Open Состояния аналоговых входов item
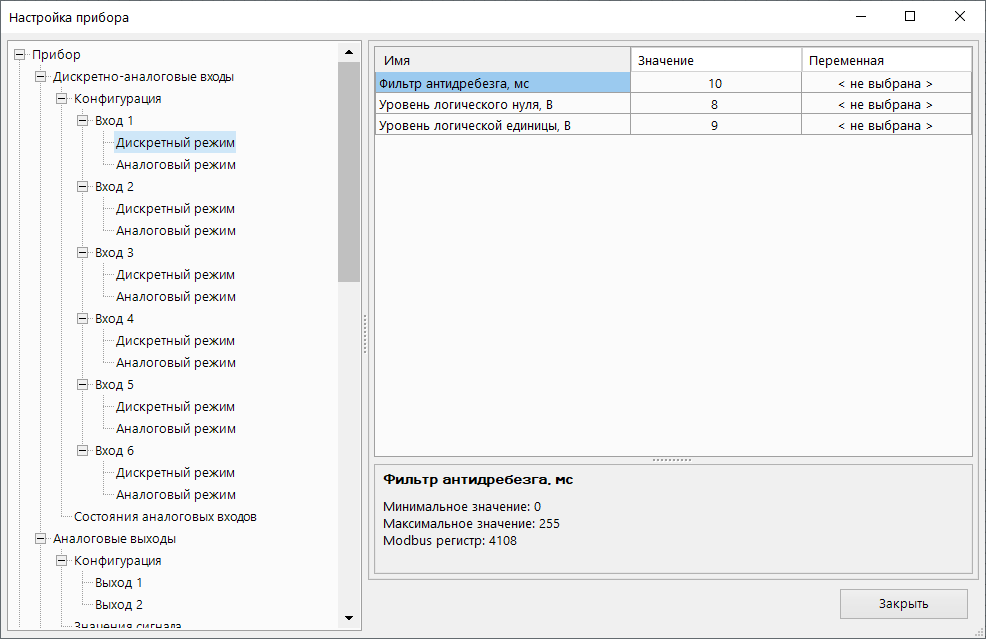Screen dimensions: 986x639 coord(165,517)
